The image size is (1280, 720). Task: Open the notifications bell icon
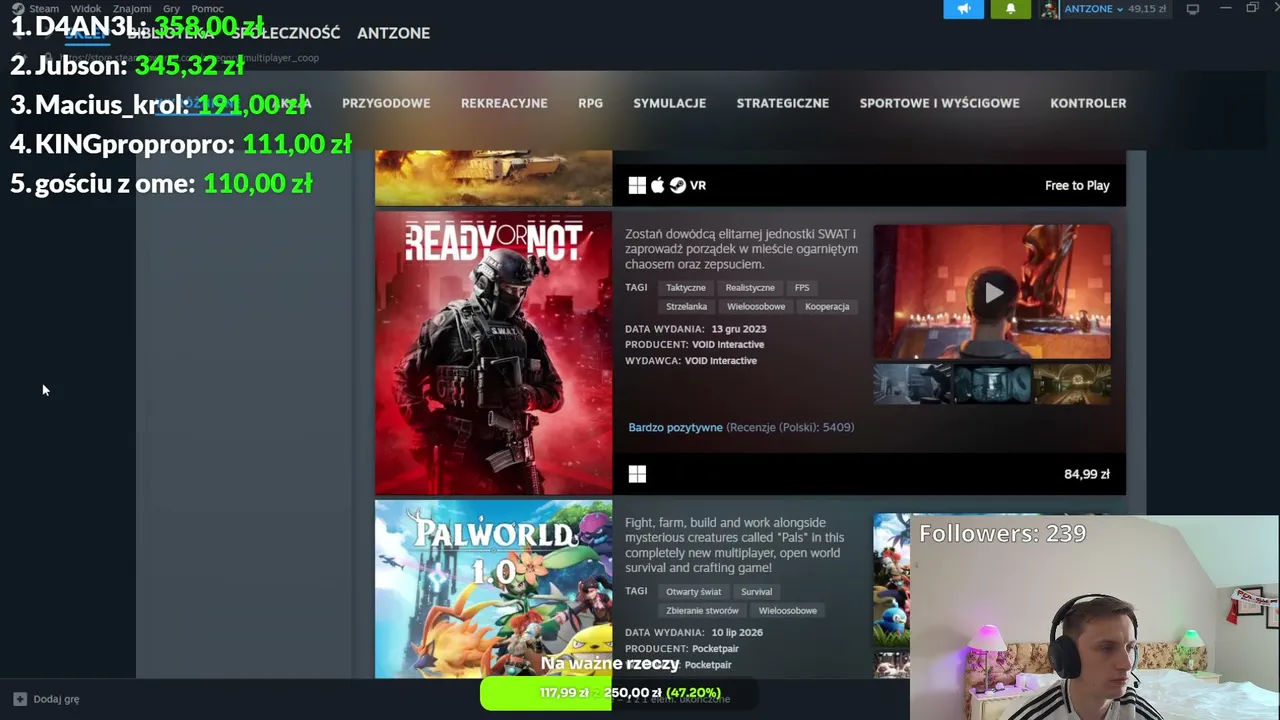click(x=1010, y=9)
